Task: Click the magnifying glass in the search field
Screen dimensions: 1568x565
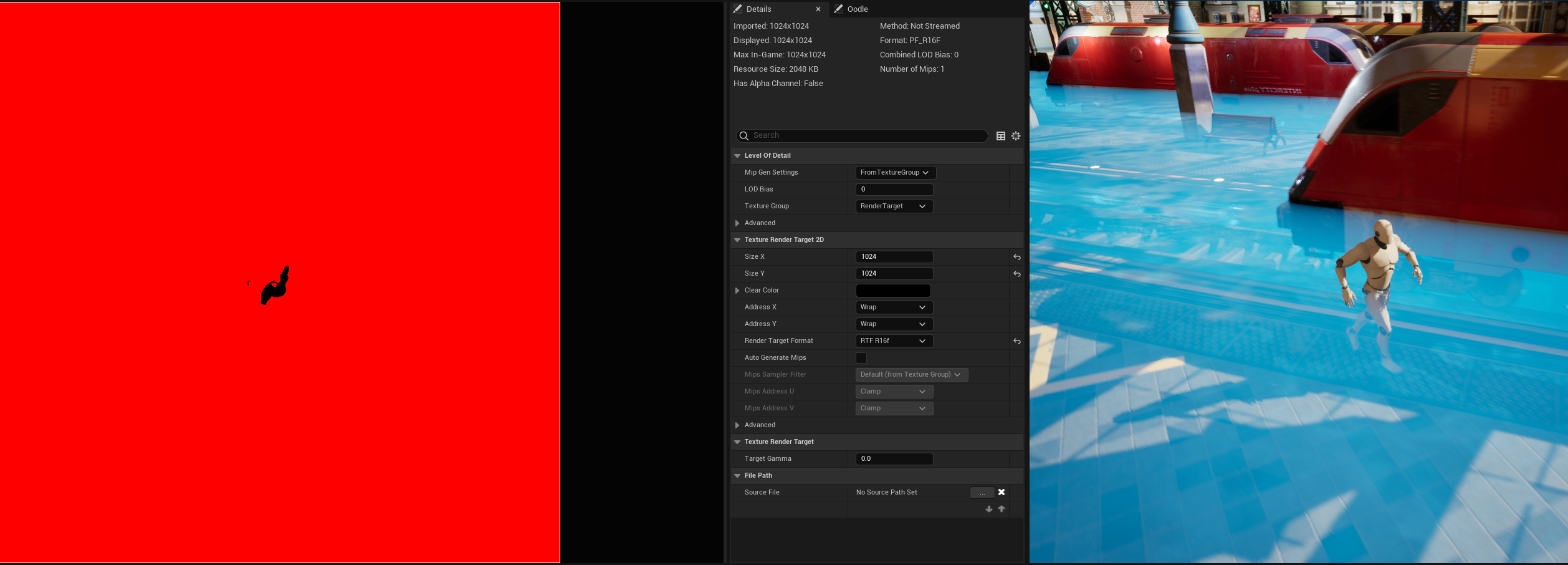Action: coord(744,135)
